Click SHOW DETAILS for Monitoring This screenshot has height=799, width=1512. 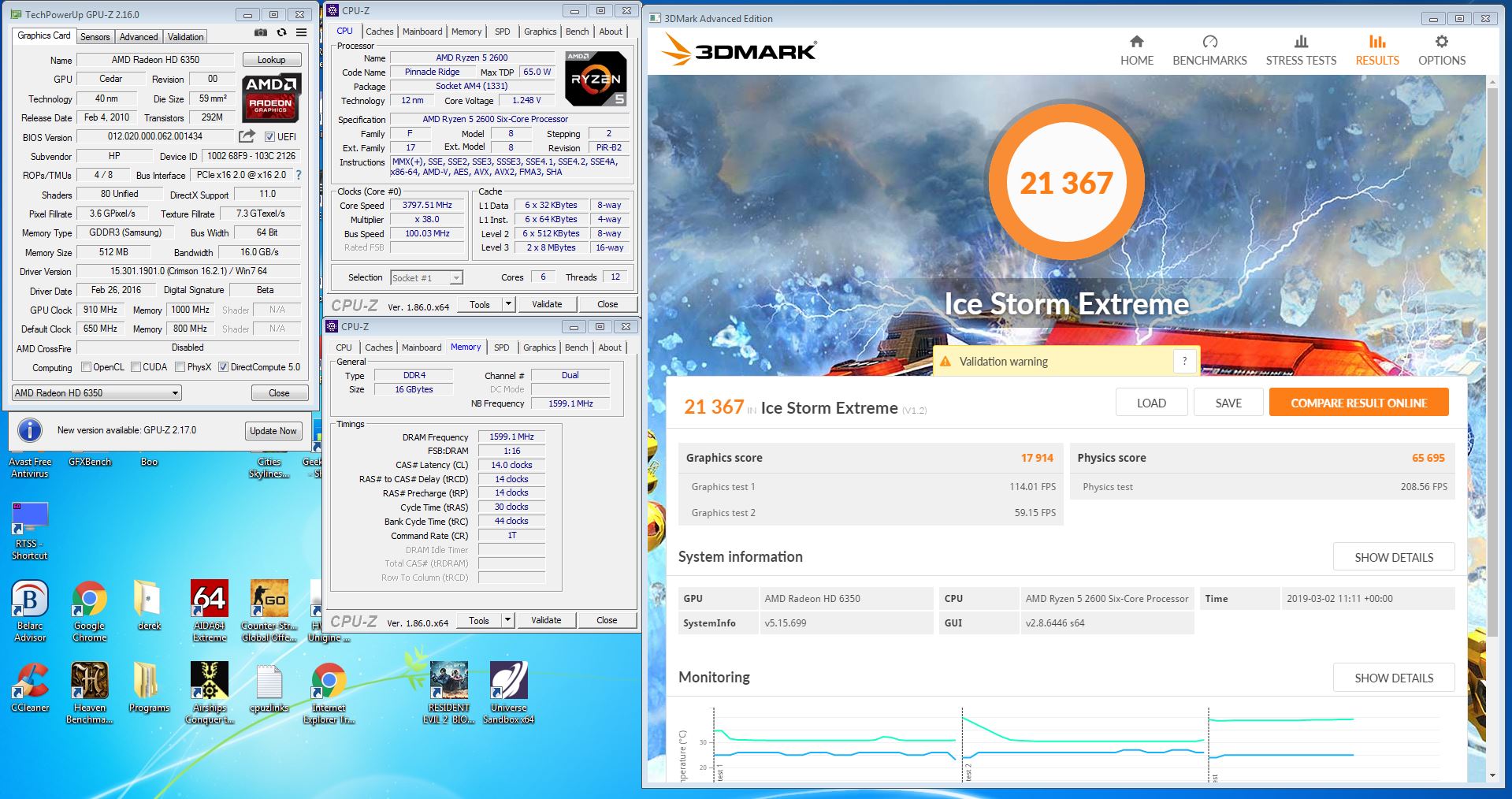pyautogui.click(x=1394, y=678)
